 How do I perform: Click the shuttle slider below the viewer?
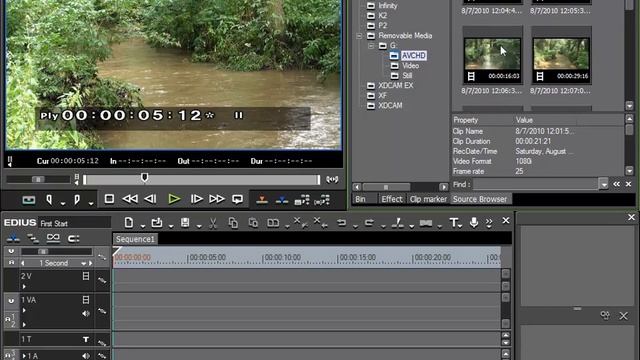click(38, 179)
